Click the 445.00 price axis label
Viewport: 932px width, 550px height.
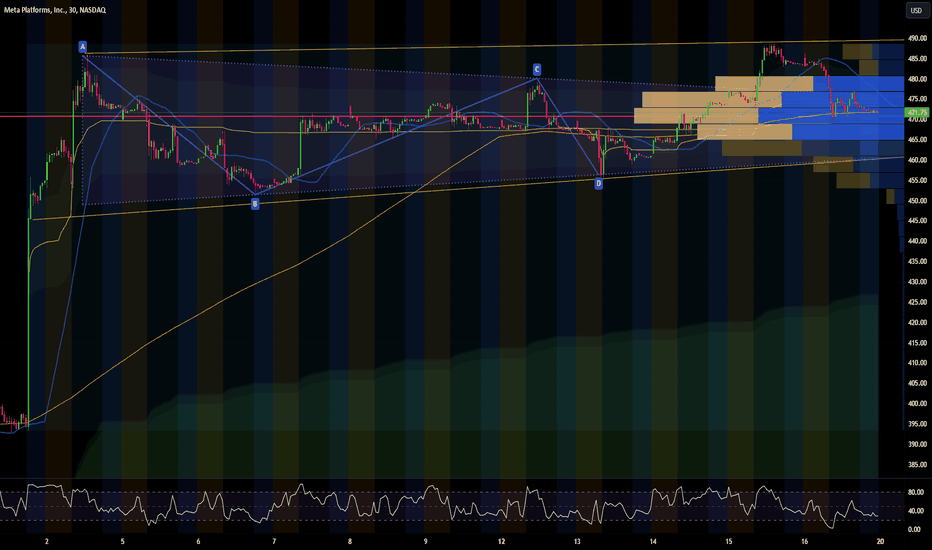917,221
